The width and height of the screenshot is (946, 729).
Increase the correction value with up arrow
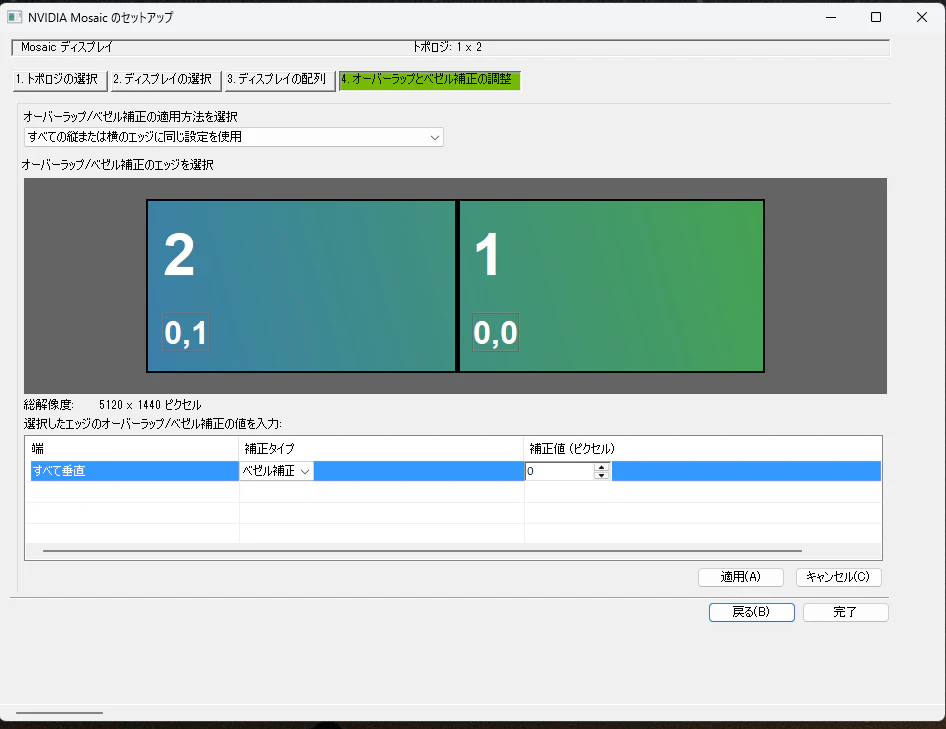[601, 467]
